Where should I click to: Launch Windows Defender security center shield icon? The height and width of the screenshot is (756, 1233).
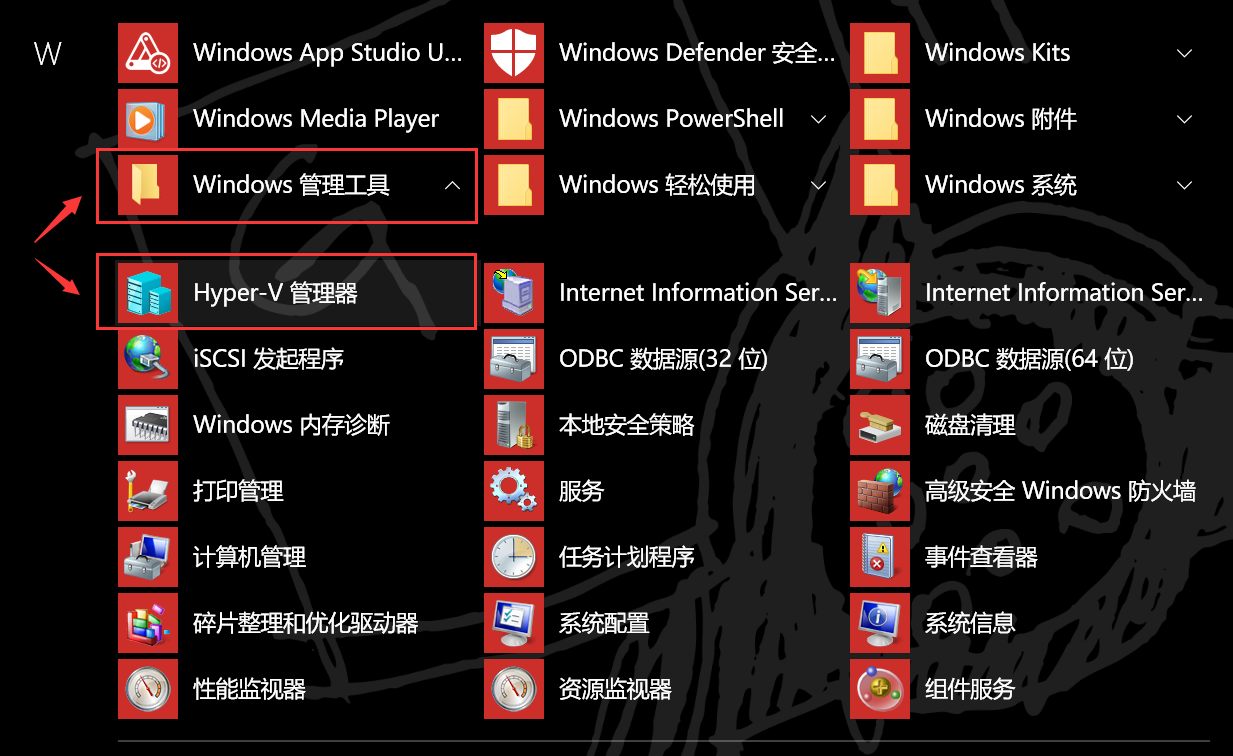point(514,52)
